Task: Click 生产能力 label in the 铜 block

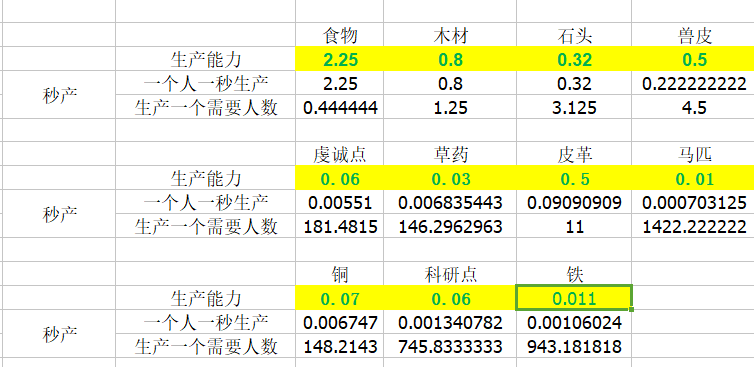Action: (x=205, y=298)
